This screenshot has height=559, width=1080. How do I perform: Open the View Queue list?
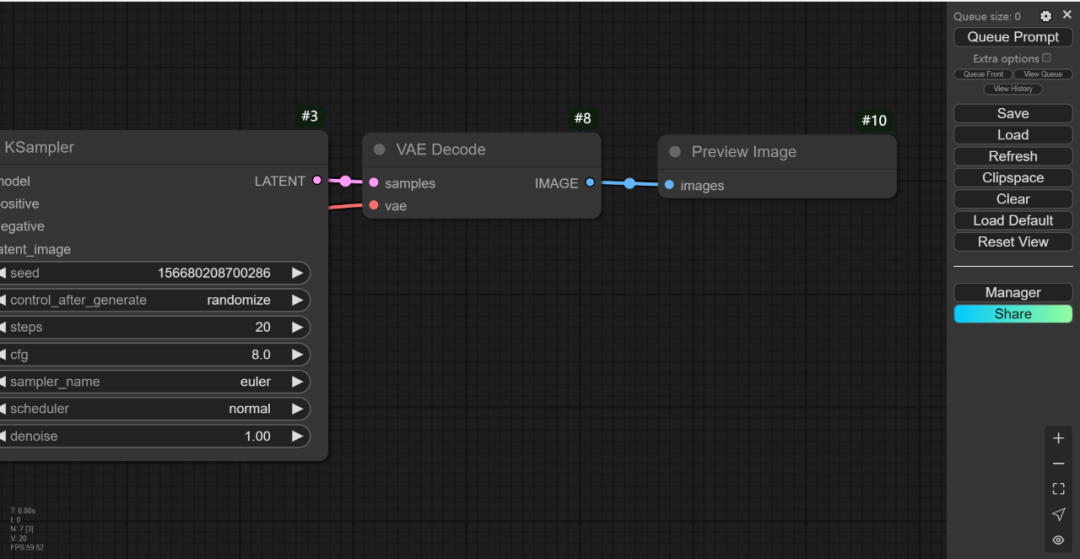(x=1043, y=74)
